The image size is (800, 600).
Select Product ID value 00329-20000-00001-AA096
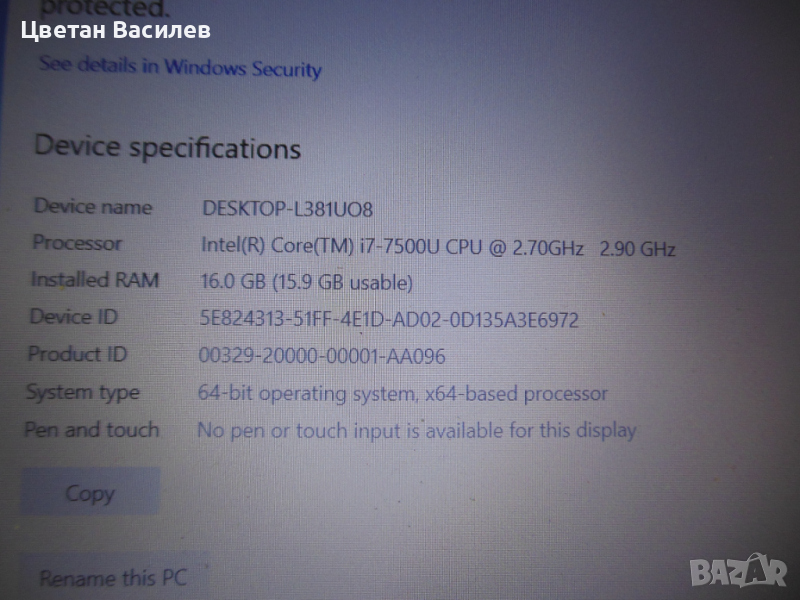[322, 355]
